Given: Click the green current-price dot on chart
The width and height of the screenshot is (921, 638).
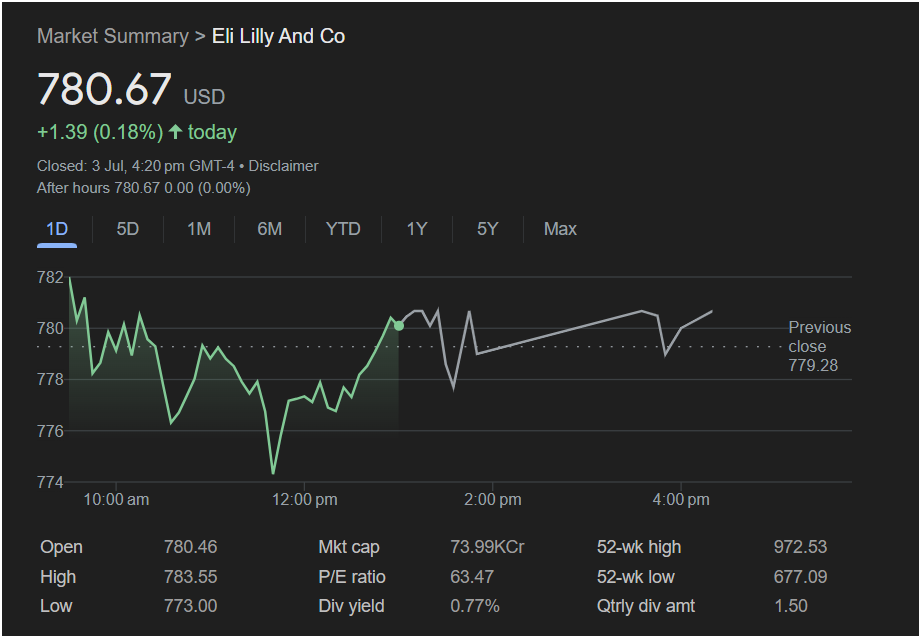Looking at the screenshot, I should click(399, 325).
